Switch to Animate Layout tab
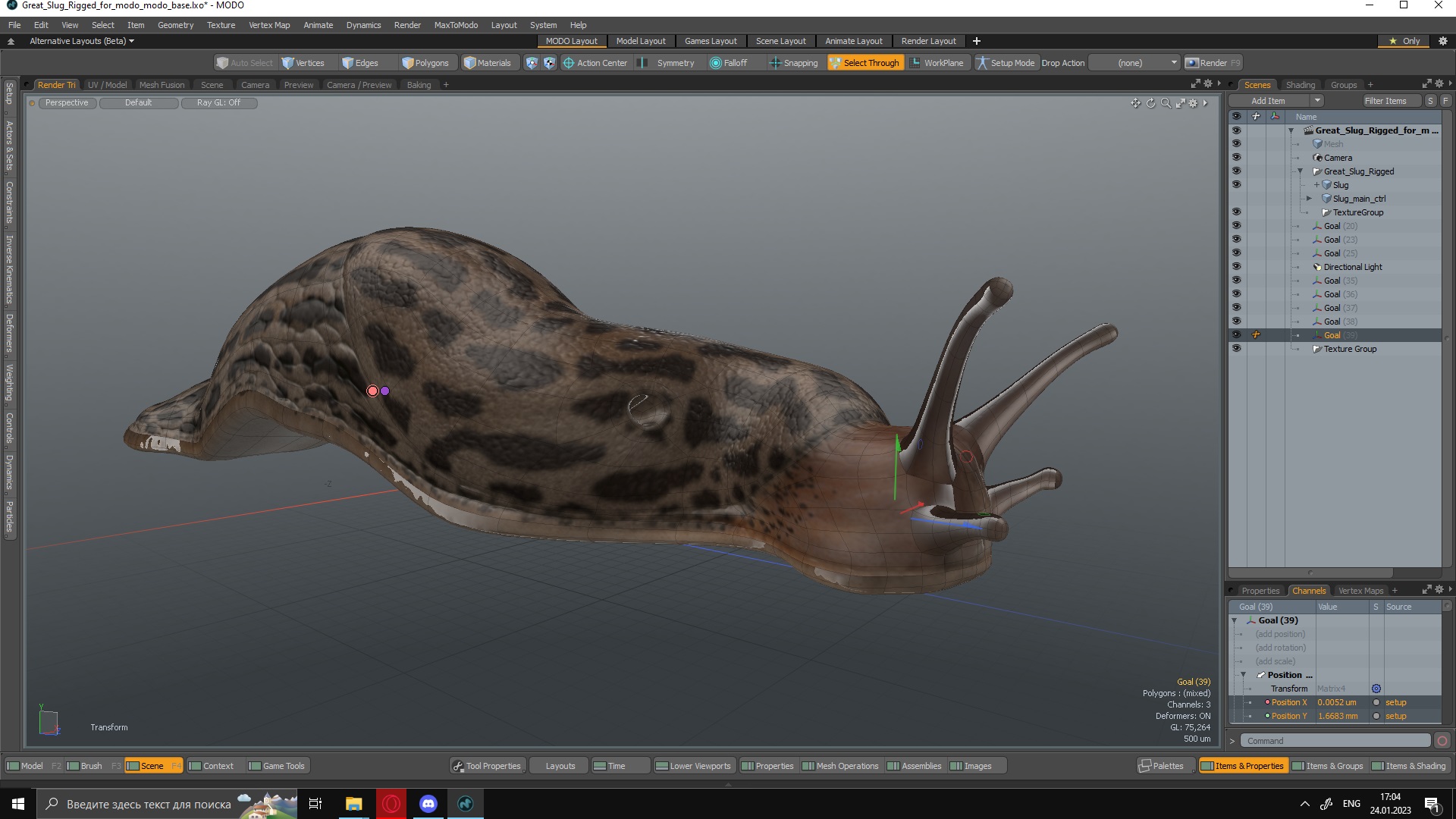1456x819 pixels. pyautogui.click(x=853, y=41)
